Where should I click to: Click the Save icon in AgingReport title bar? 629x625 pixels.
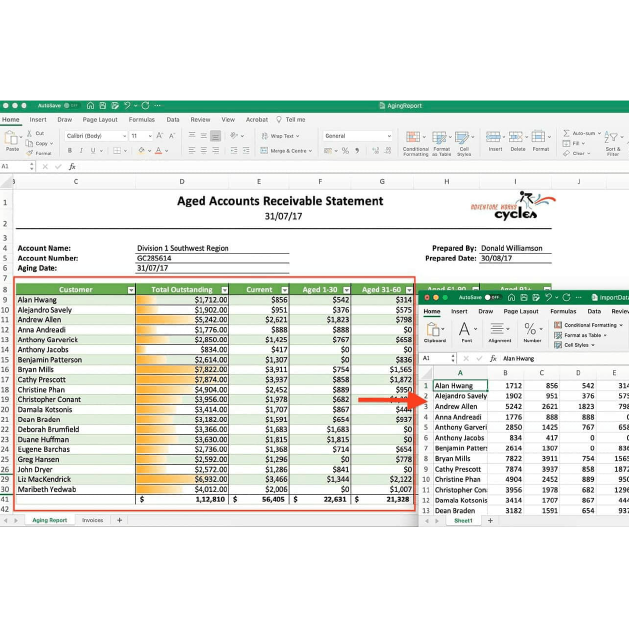103,106
